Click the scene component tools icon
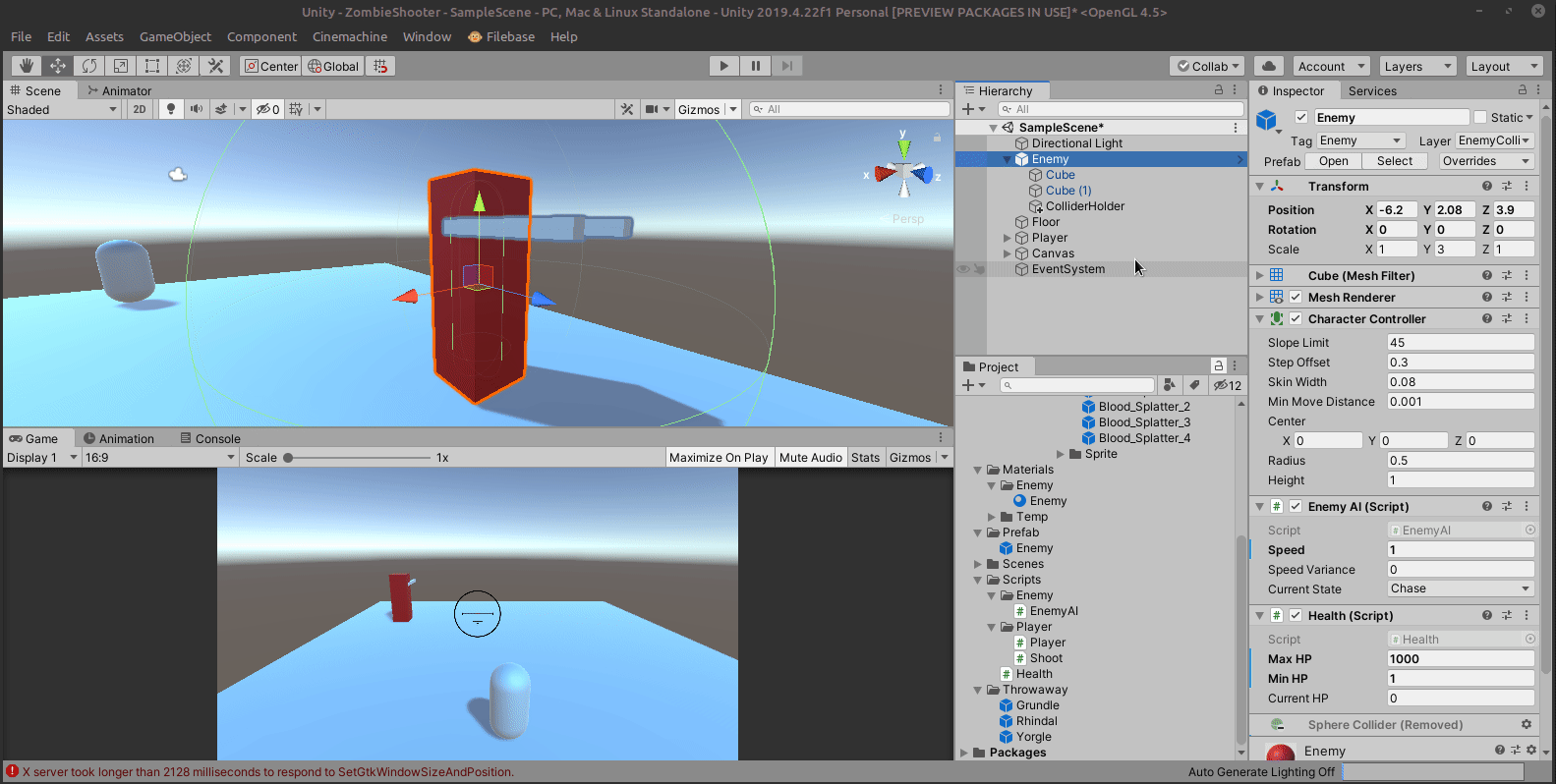1556x784 pixels. (627, 109)
